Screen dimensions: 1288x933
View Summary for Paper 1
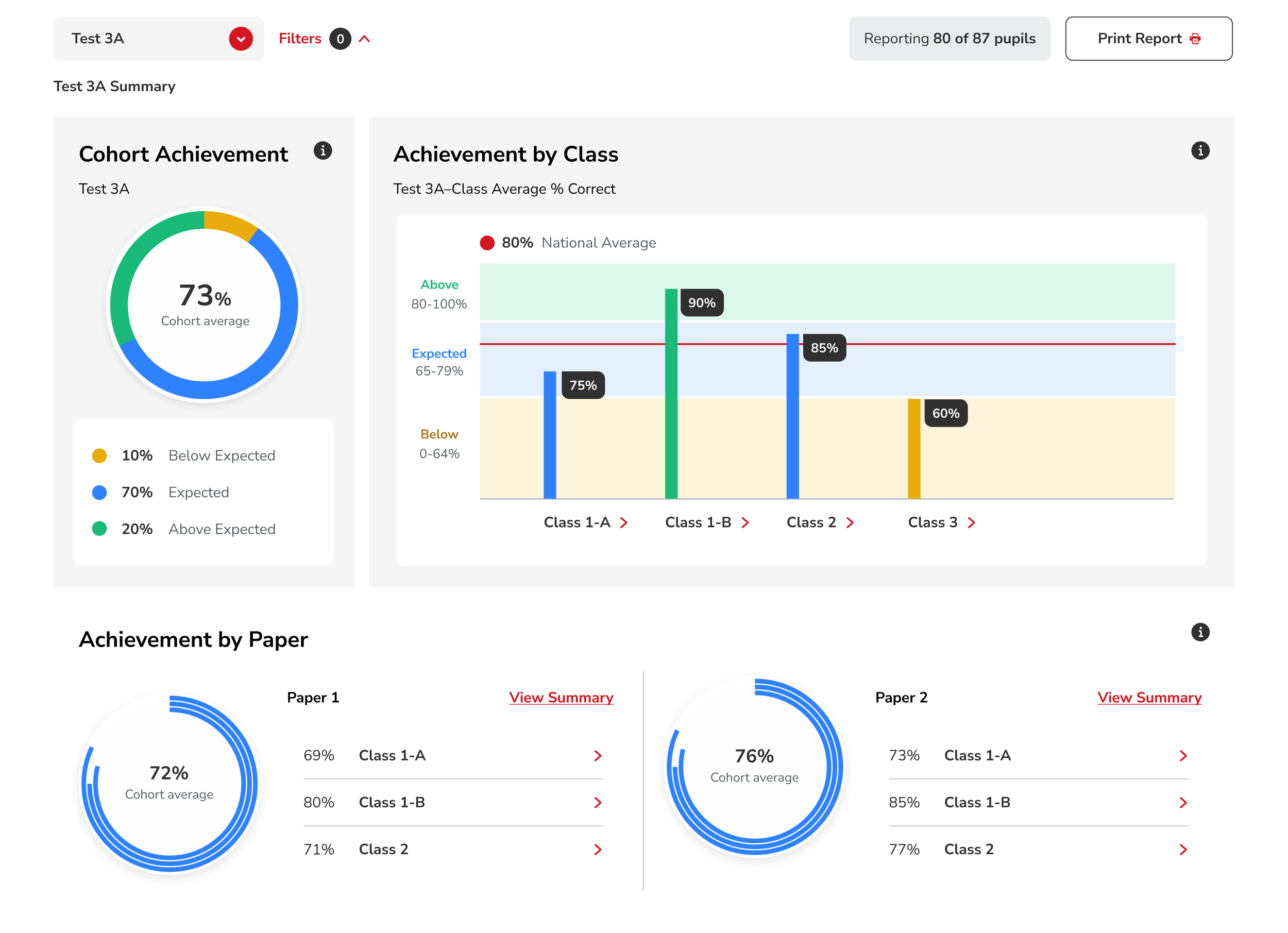(561, 698)
